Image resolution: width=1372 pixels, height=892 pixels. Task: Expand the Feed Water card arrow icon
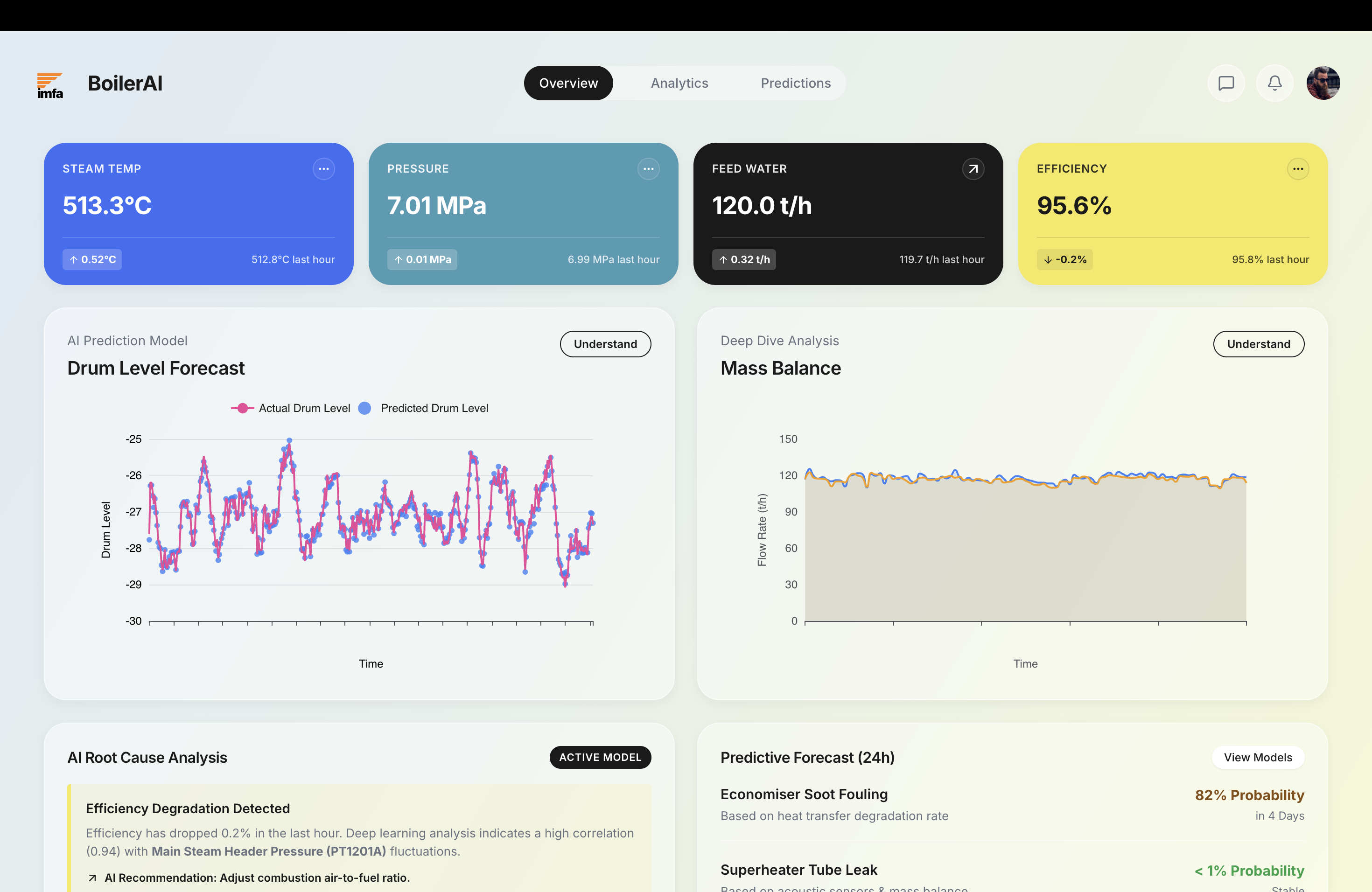pyautogui.click(x=973, y=169)
